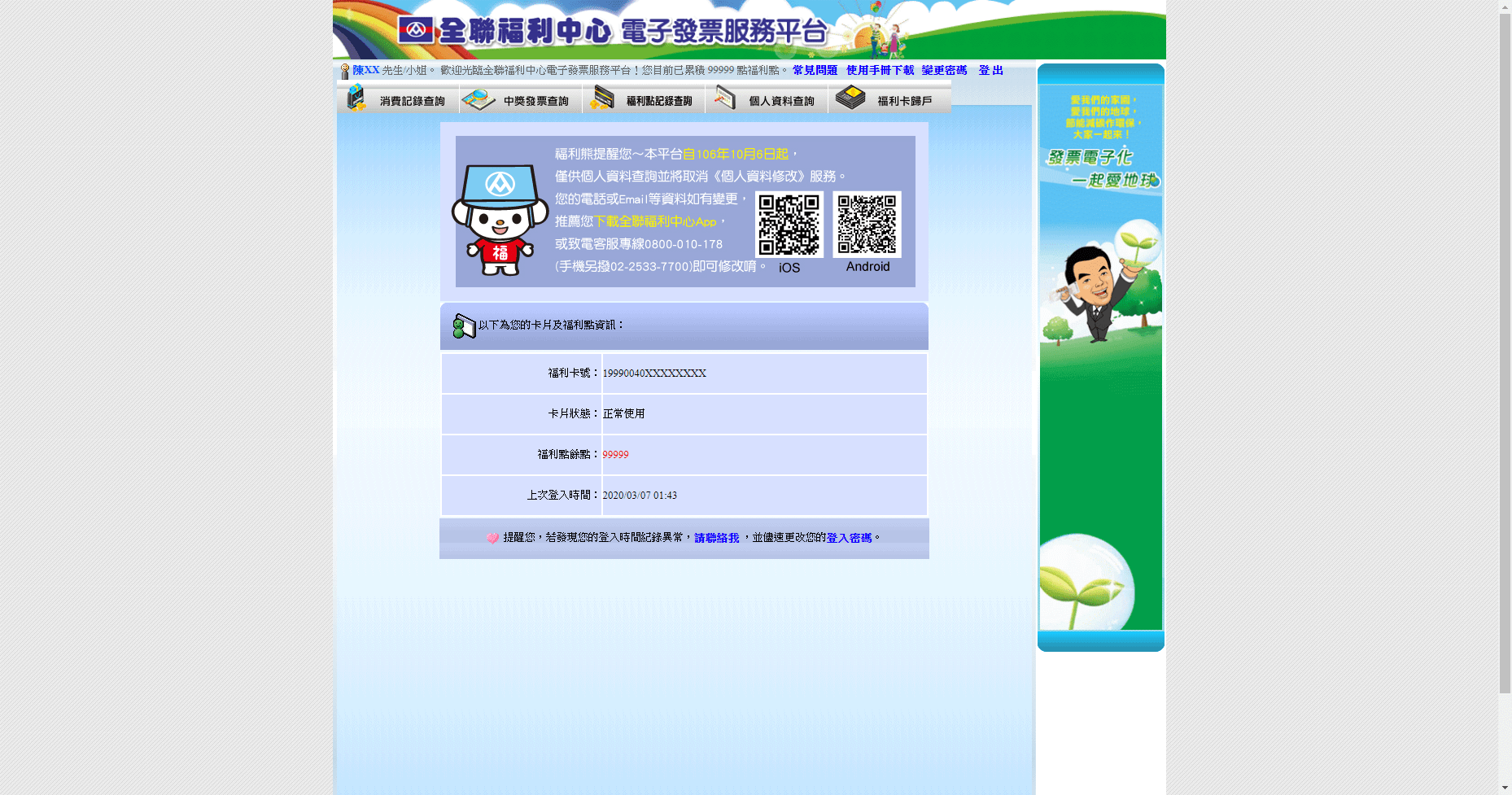This screenshot has height=795, width=1512.
Task: Click the 卡片狀態 label
Action: tap(574, 414)
